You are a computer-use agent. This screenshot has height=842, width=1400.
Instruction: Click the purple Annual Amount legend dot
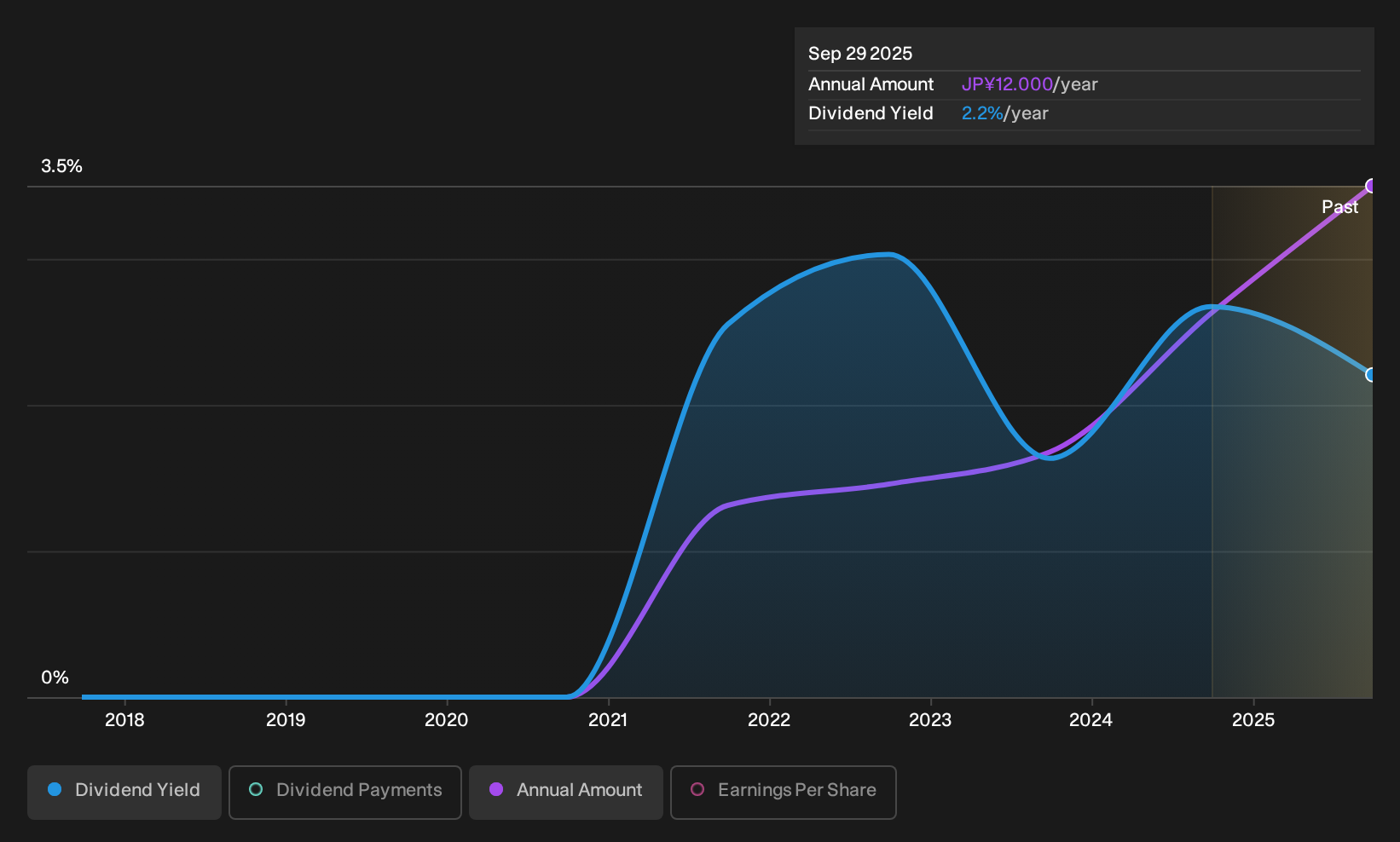(x=496, y=789)
